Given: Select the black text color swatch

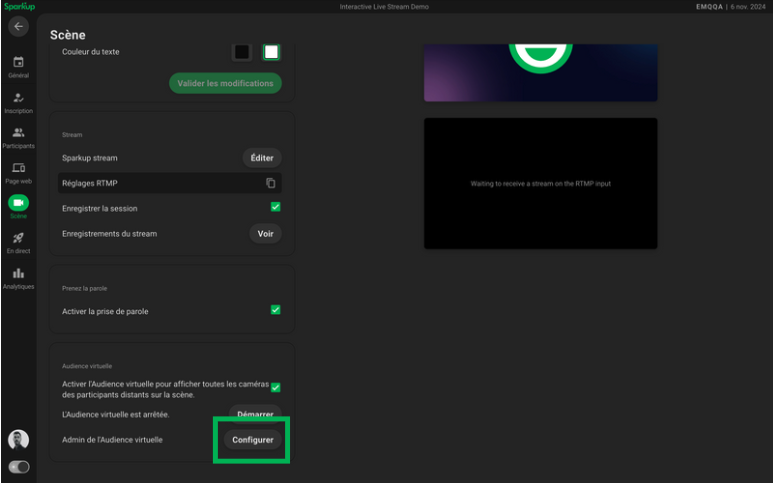Looking at the screenshot, I should coord(242,52).
